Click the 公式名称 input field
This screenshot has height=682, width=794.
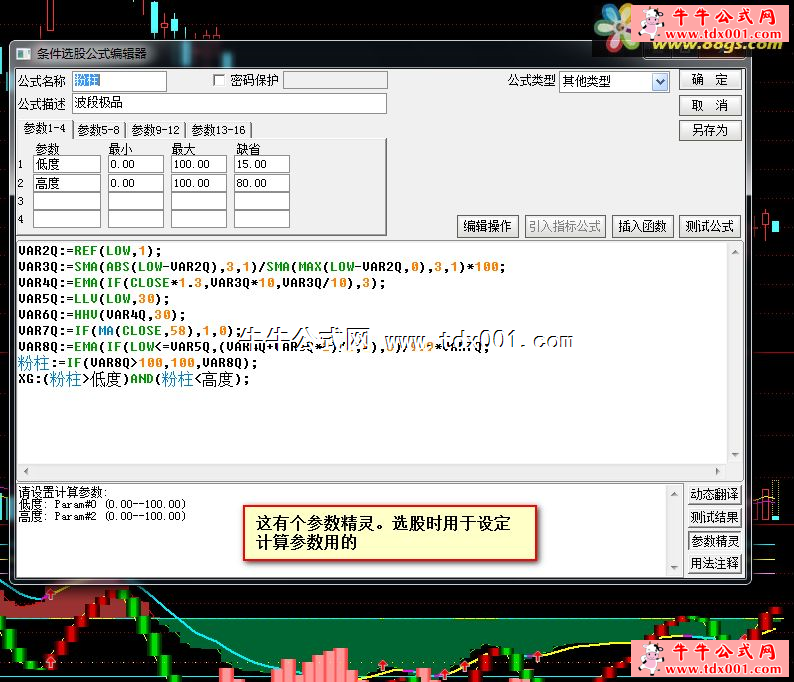(120, 81)
